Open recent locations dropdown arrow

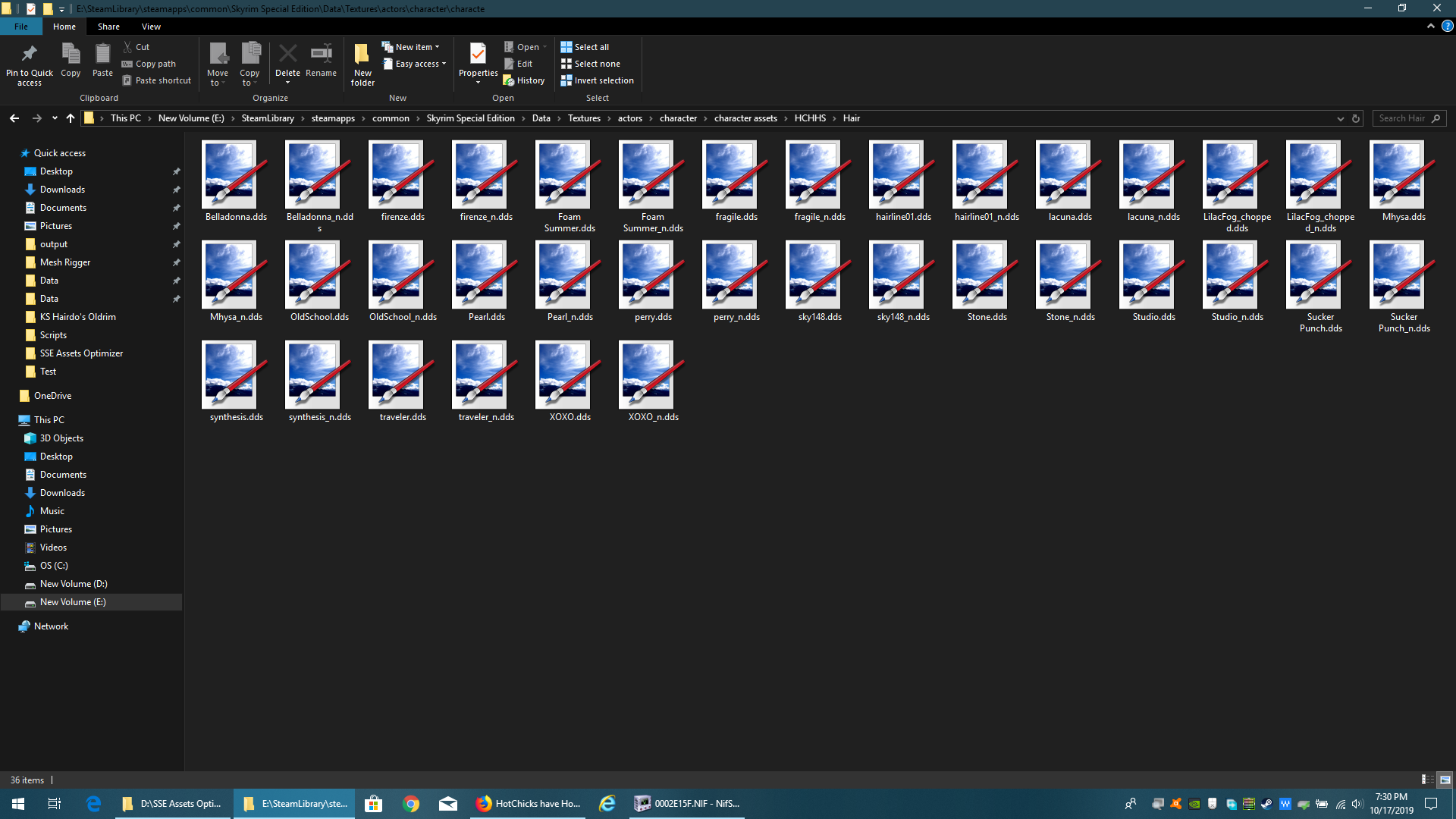[x=55, y=118]
